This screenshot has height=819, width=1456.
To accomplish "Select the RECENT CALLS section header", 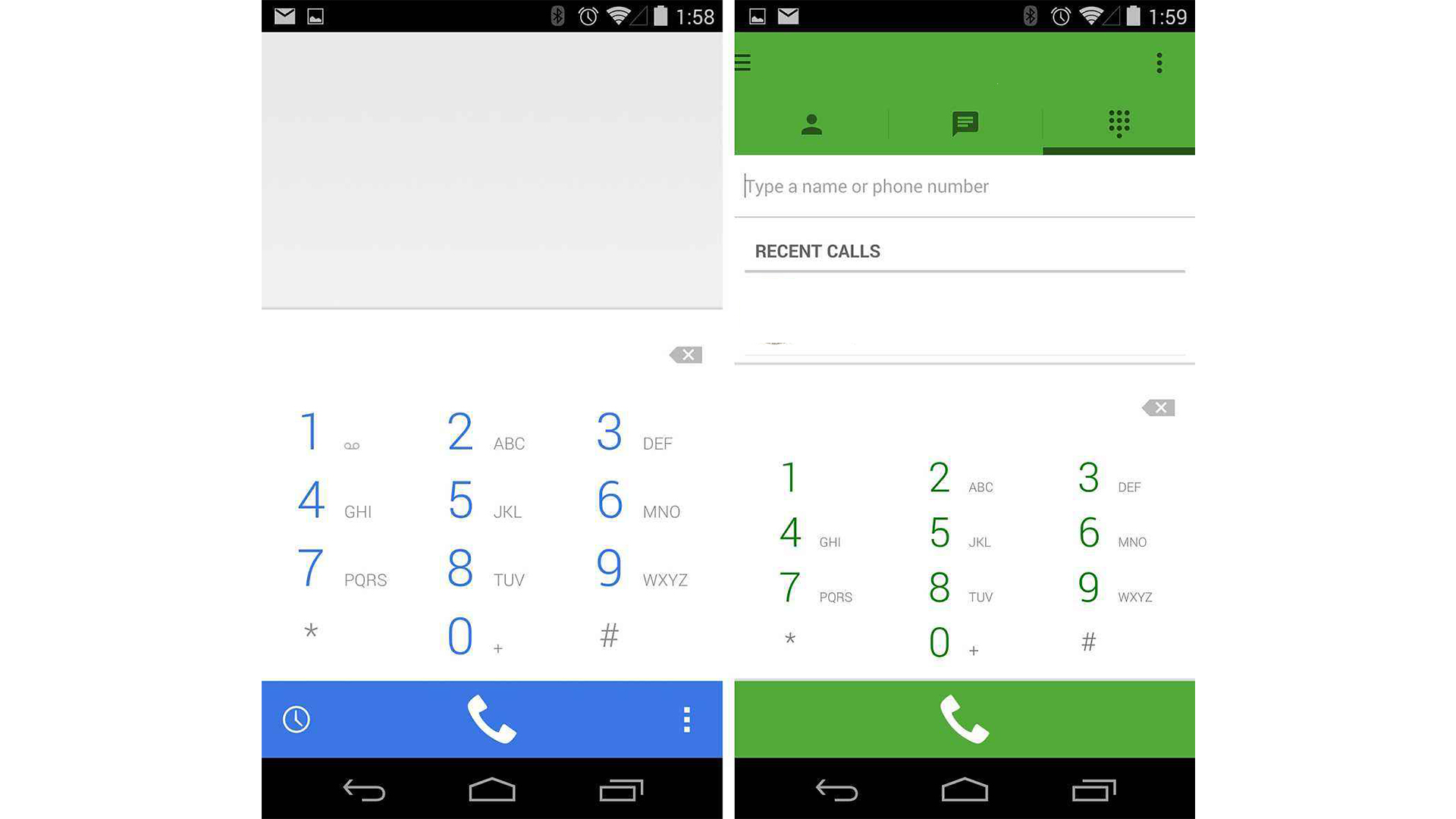I will (x=817, y=251).
